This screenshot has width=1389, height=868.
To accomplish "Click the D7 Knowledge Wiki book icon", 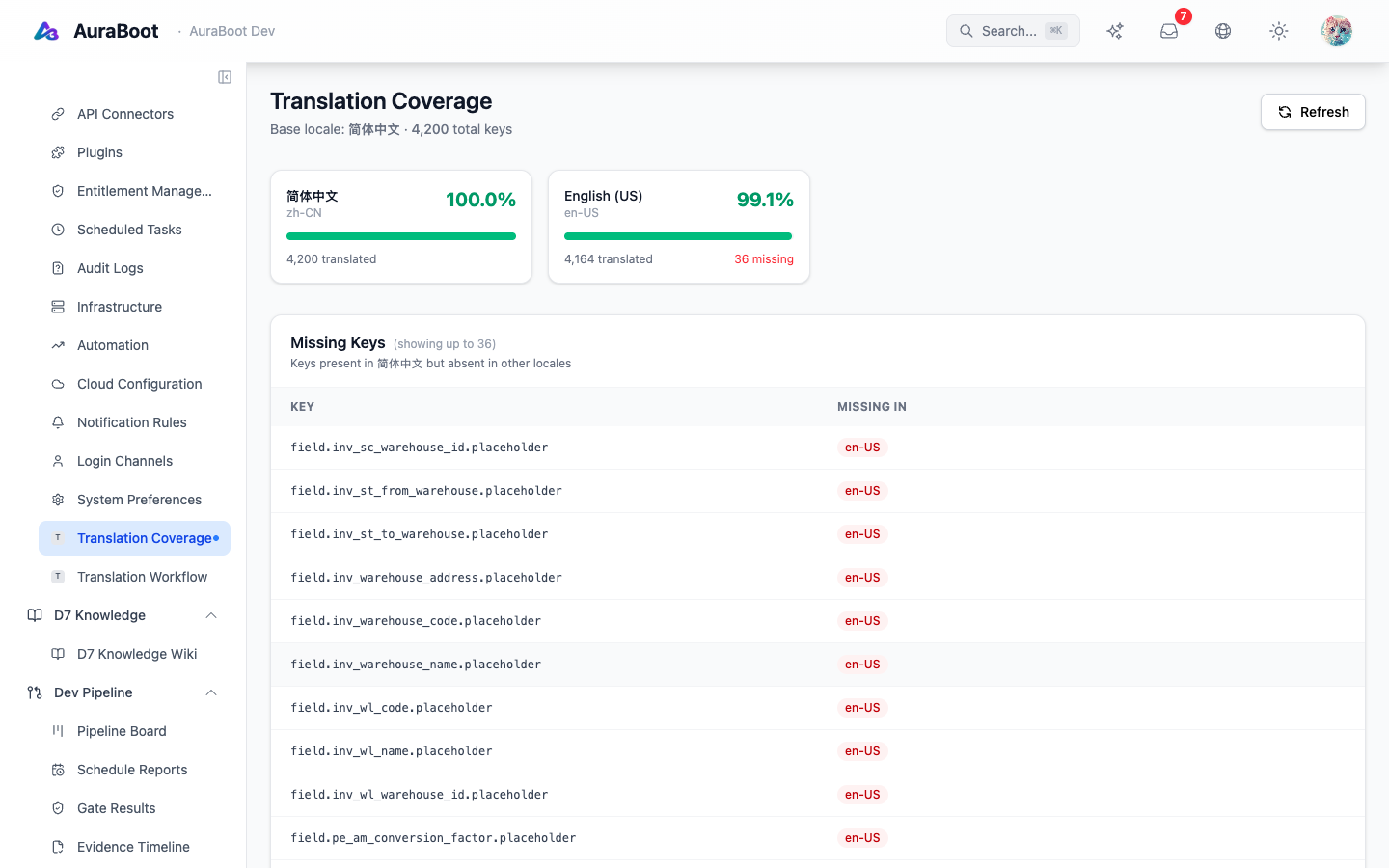I will pyautogui.click(x=58, y=654).
